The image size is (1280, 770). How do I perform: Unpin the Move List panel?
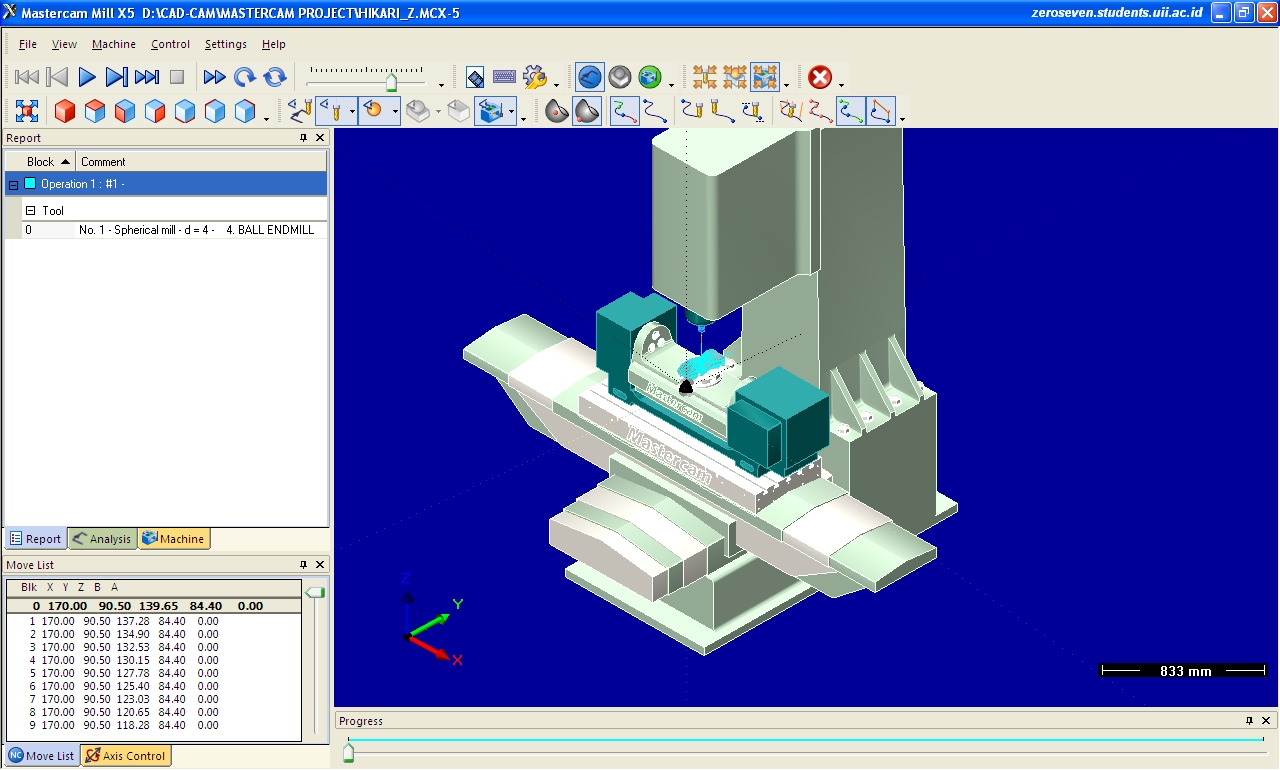coord(303,565)
